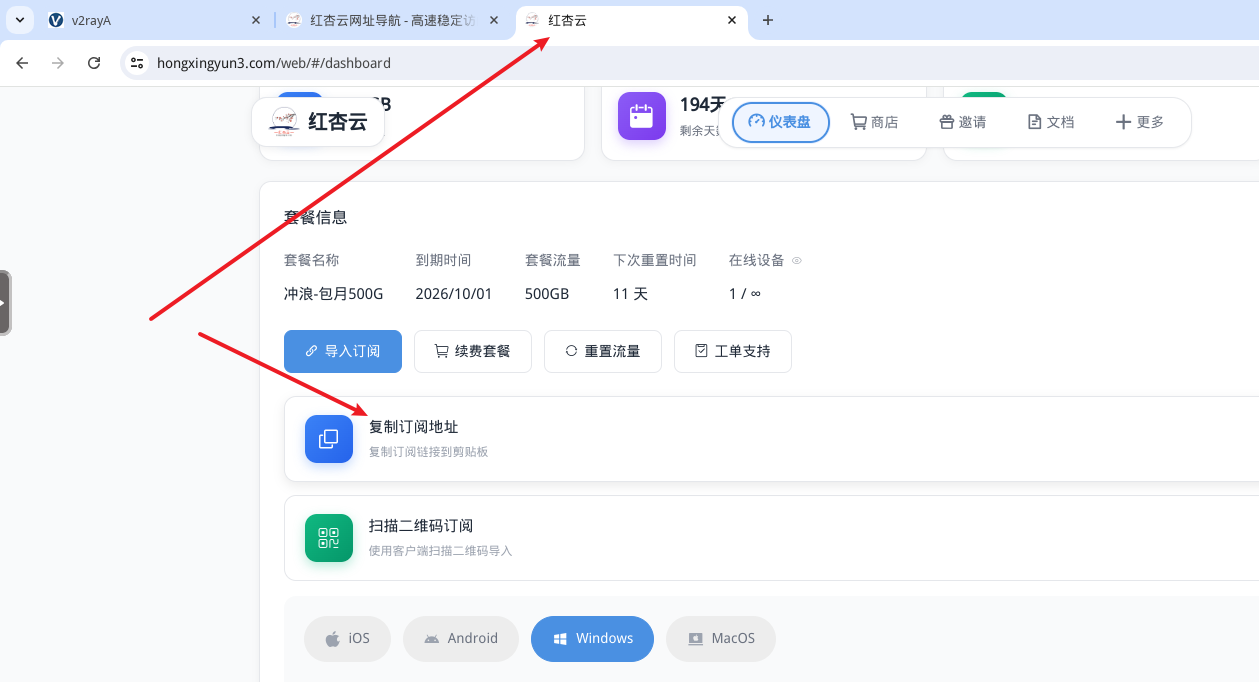1259x682 pixels.
Task: Select the iOS platform option
Action: coord(347,638)
